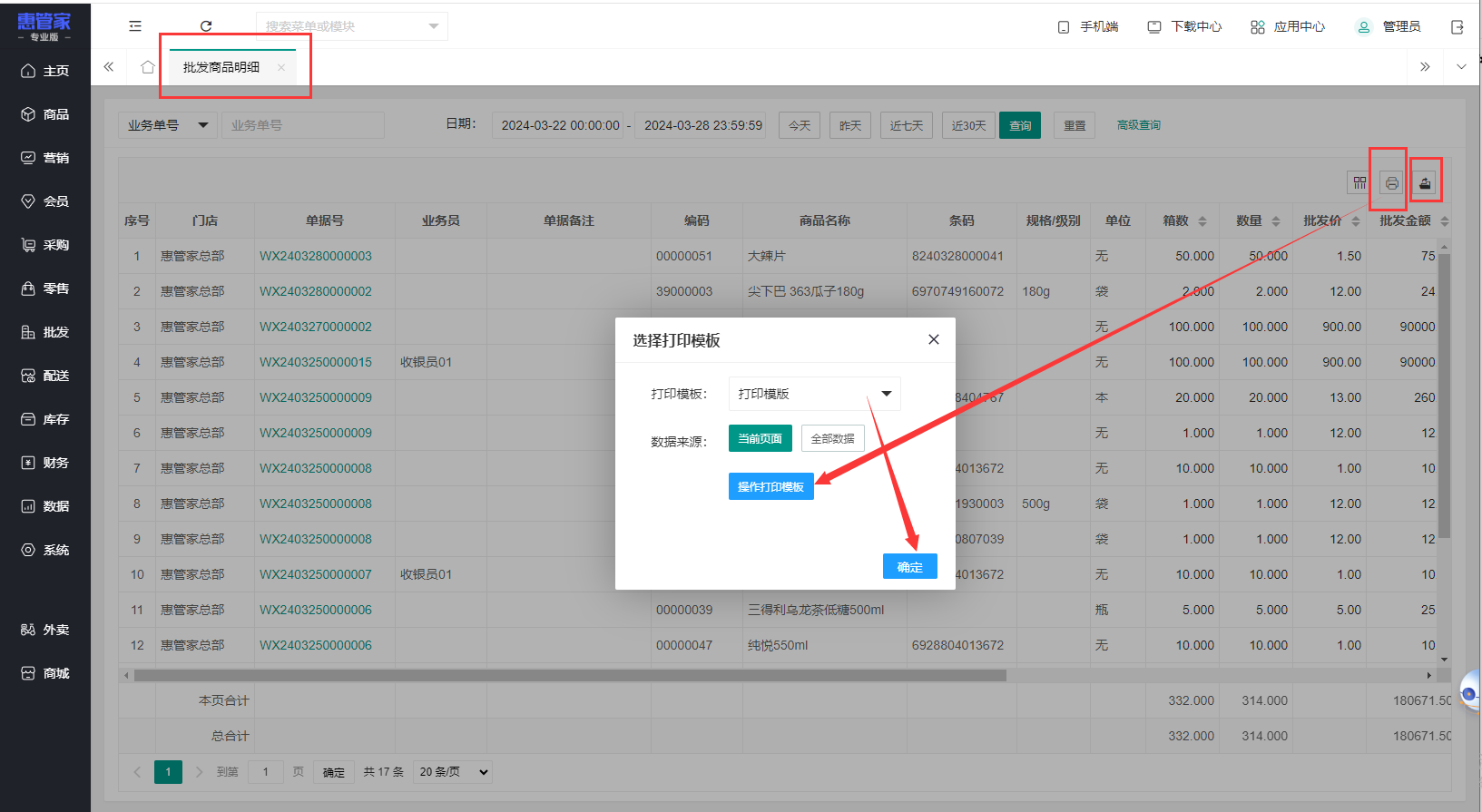Open the 批发 sidebar menu

pos(45,332)
